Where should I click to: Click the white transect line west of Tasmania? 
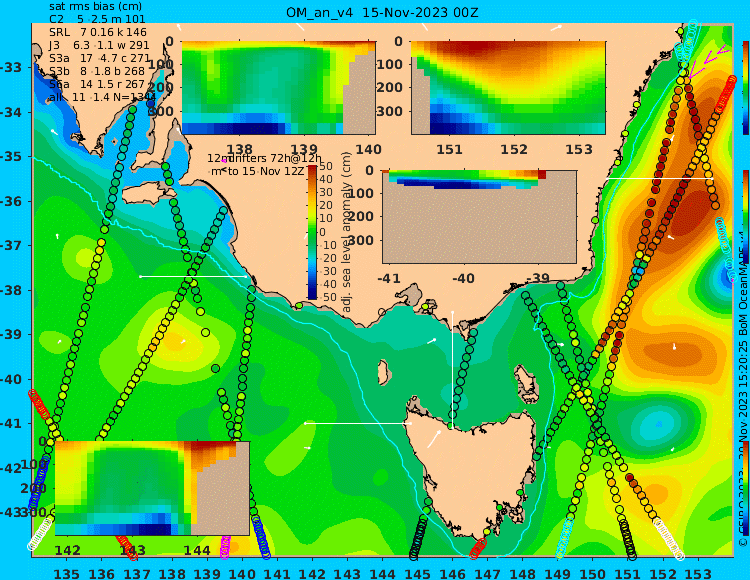click(x=357, y=424)
